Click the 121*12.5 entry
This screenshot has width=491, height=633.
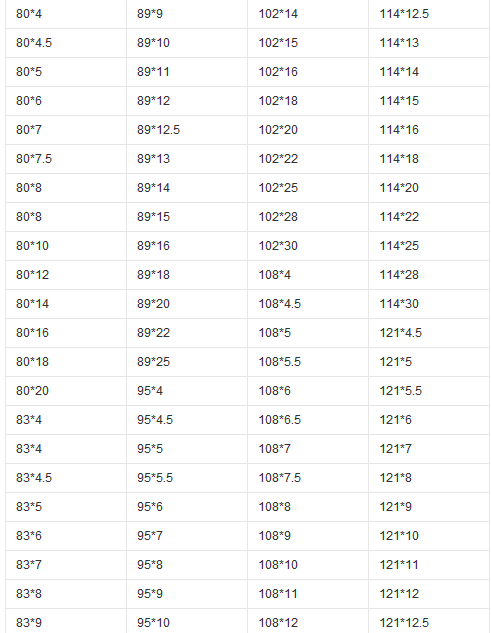click(x=429, y=622)
